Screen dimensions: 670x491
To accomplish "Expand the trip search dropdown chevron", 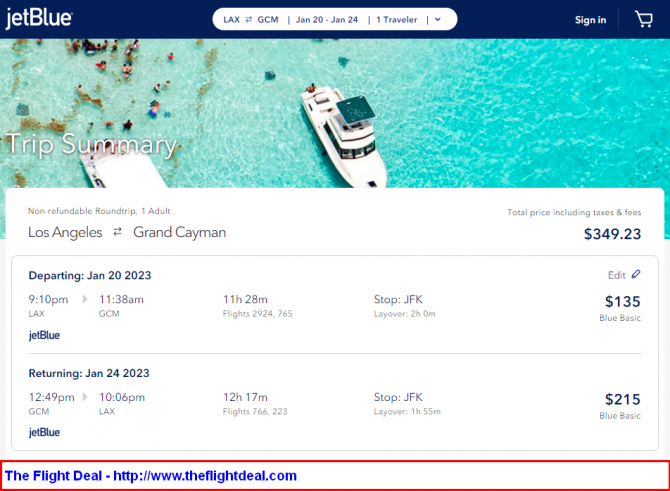I will 438,20.
